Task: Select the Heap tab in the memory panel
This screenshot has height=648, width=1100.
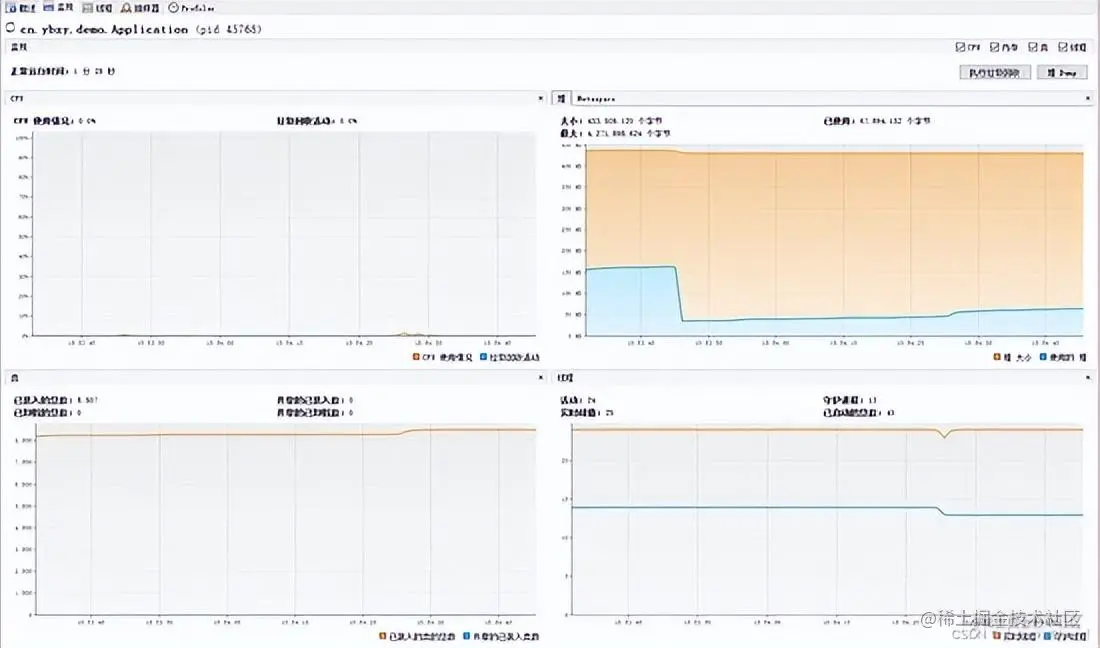Action: point(561,98)
